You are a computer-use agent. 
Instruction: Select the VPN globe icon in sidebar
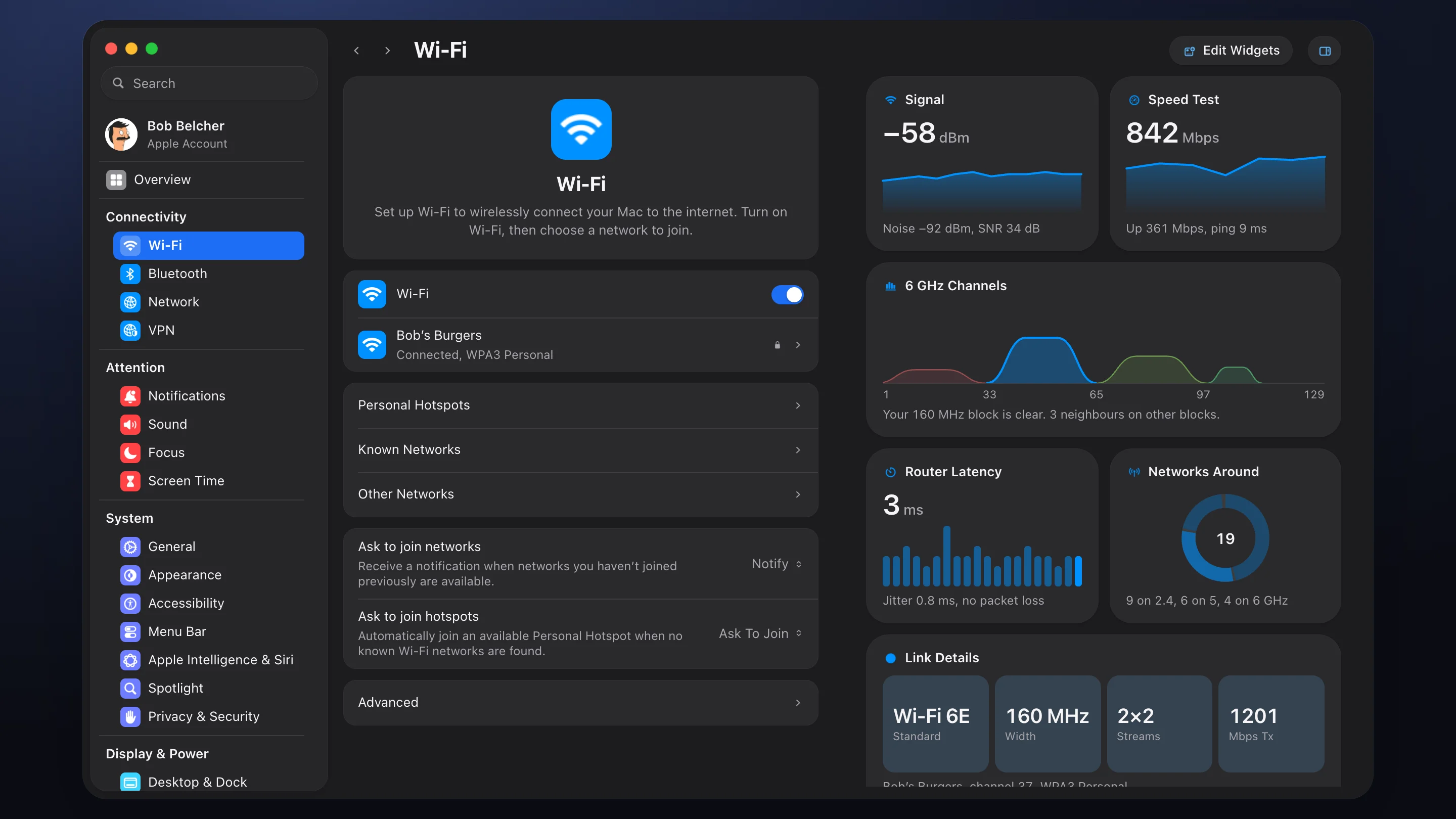[130, 330]
